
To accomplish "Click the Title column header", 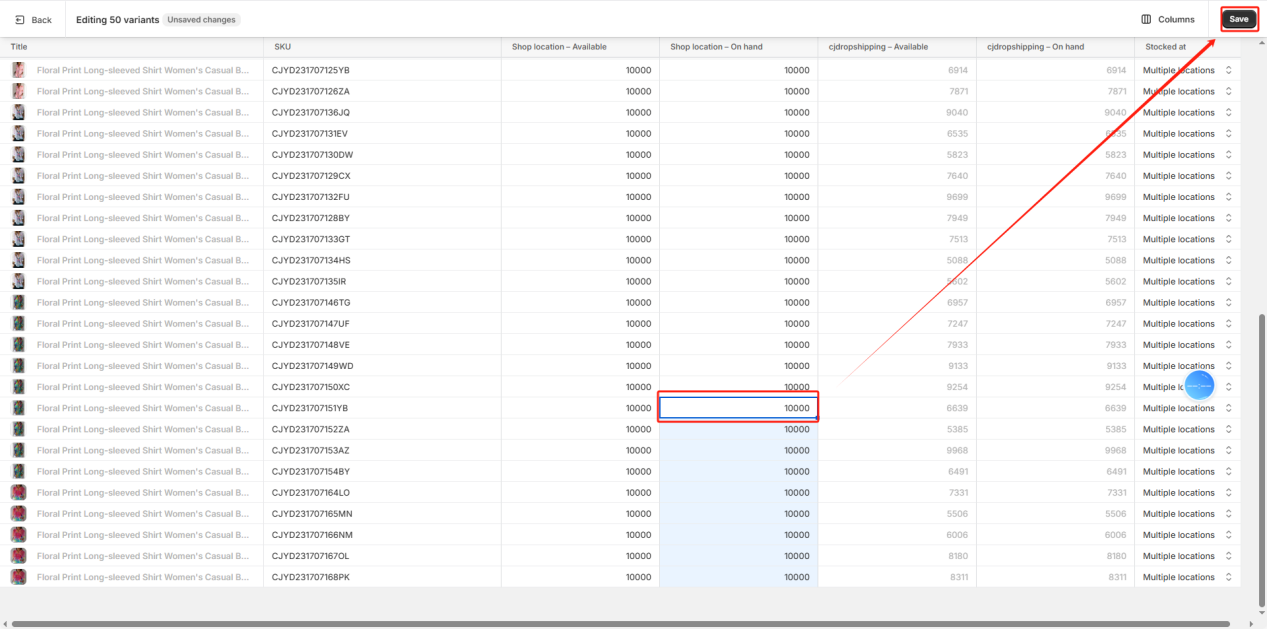I will point(19,47).
